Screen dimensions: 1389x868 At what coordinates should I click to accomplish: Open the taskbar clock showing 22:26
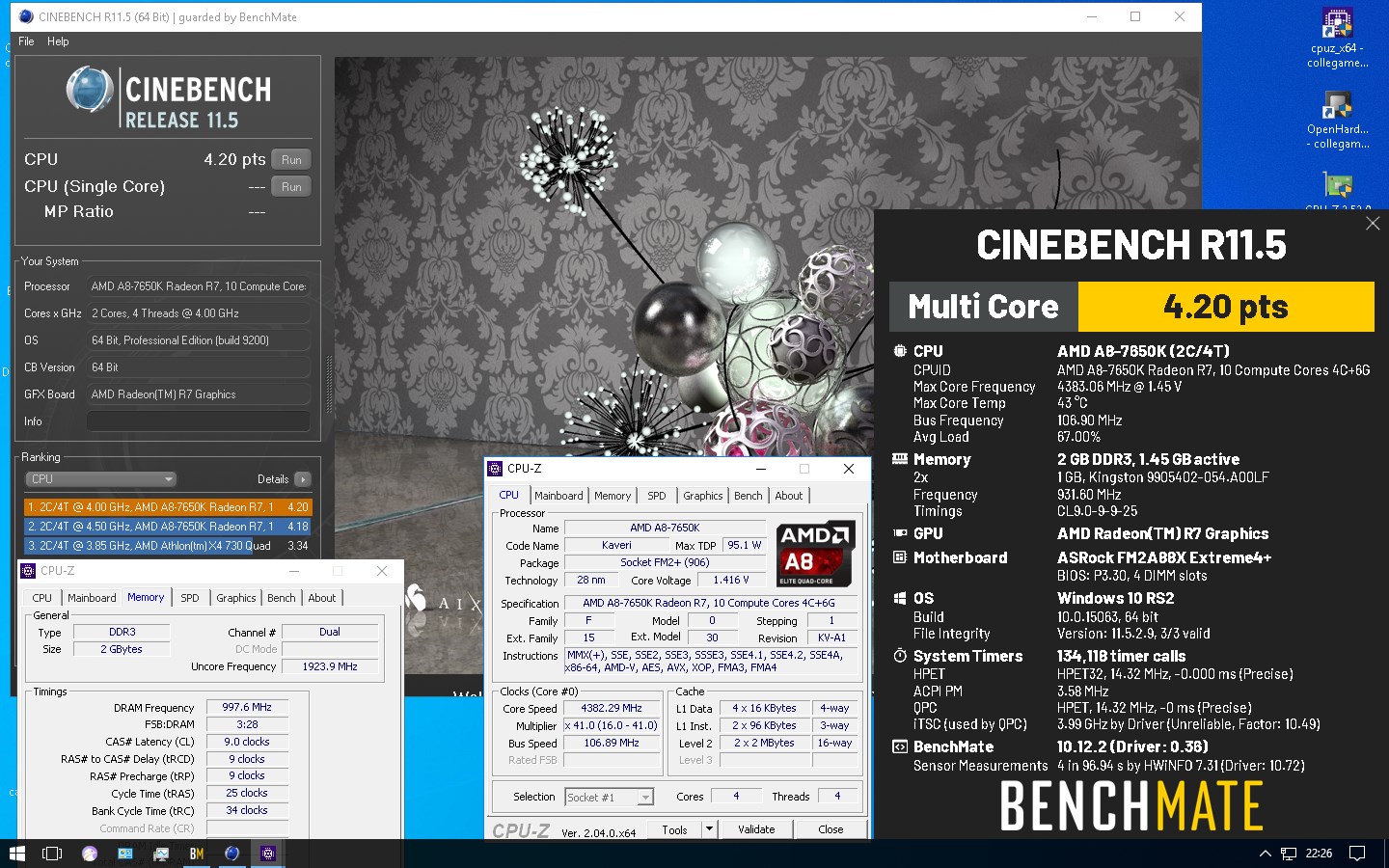1319,854
